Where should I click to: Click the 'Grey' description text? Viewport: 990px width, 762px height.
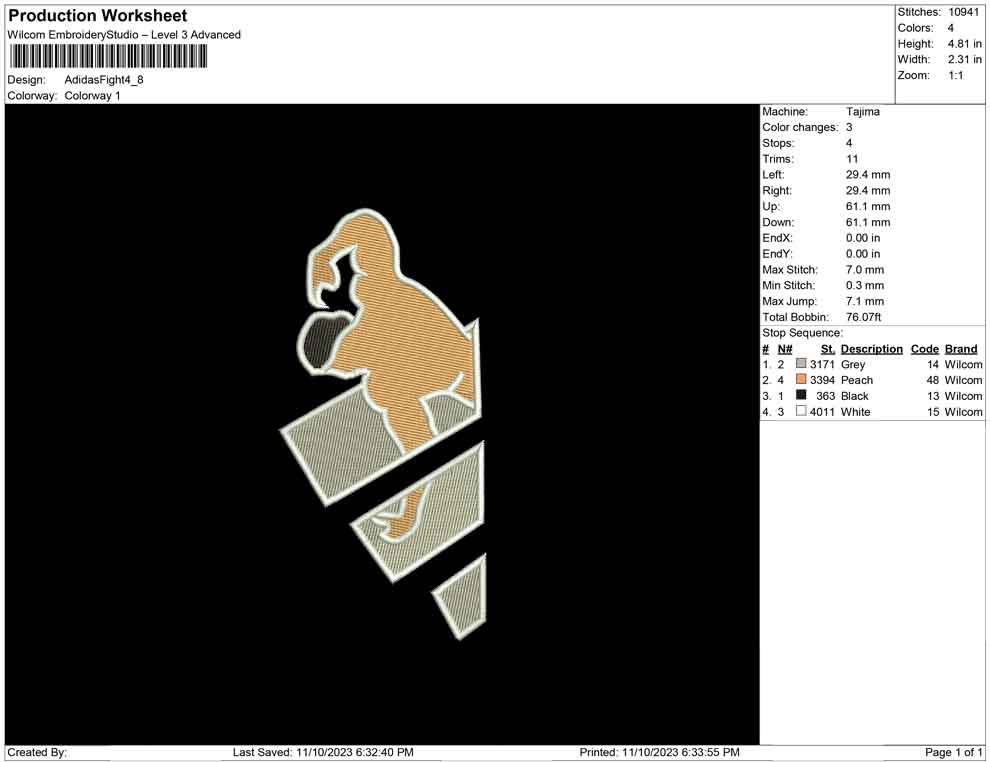pos(852,364)
